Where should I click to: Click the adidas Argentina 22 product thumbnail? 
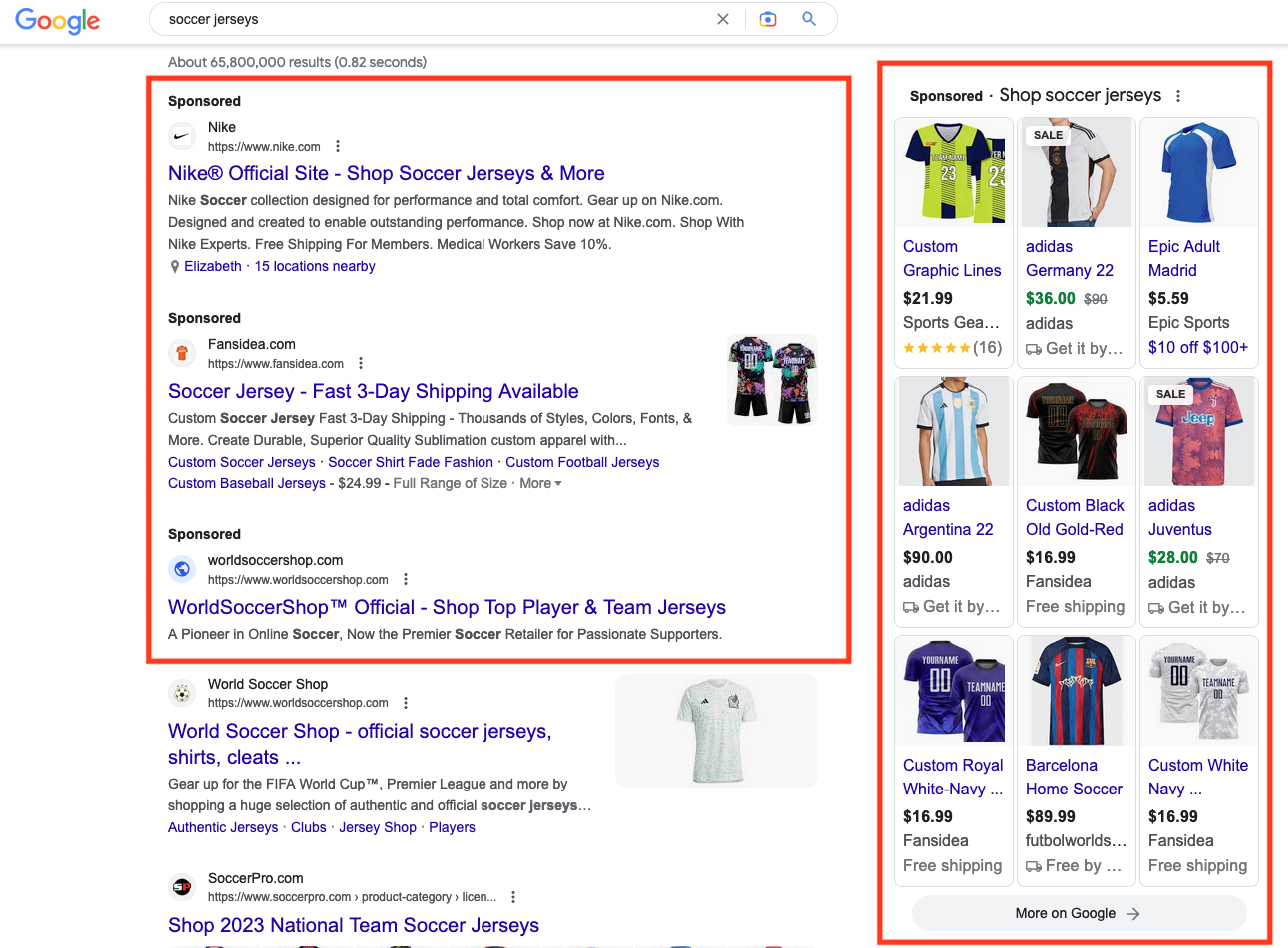(953, 431)
